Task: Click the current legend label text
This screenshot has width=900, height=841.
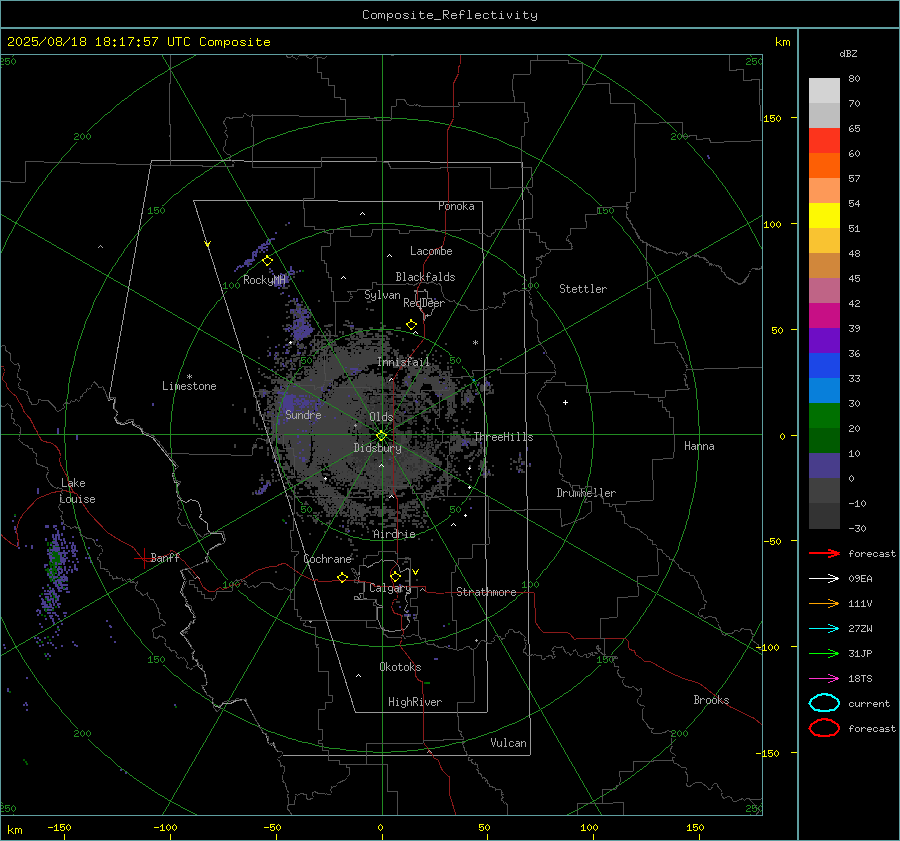Action: (868, 704)
